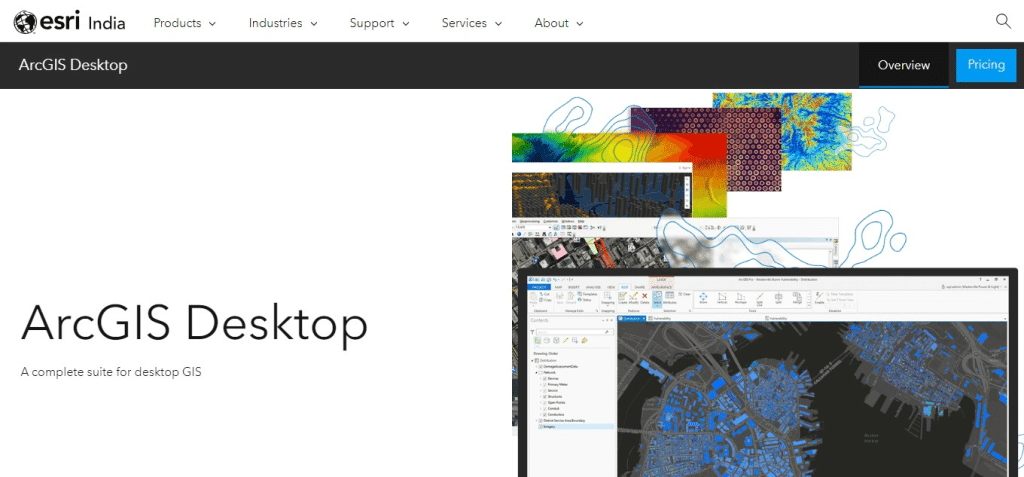Image resolution: width=1024 pixels, height=477 pixels.
Task: Expand the Support menu
Action: pyautogui.click(x=379, y=23)
